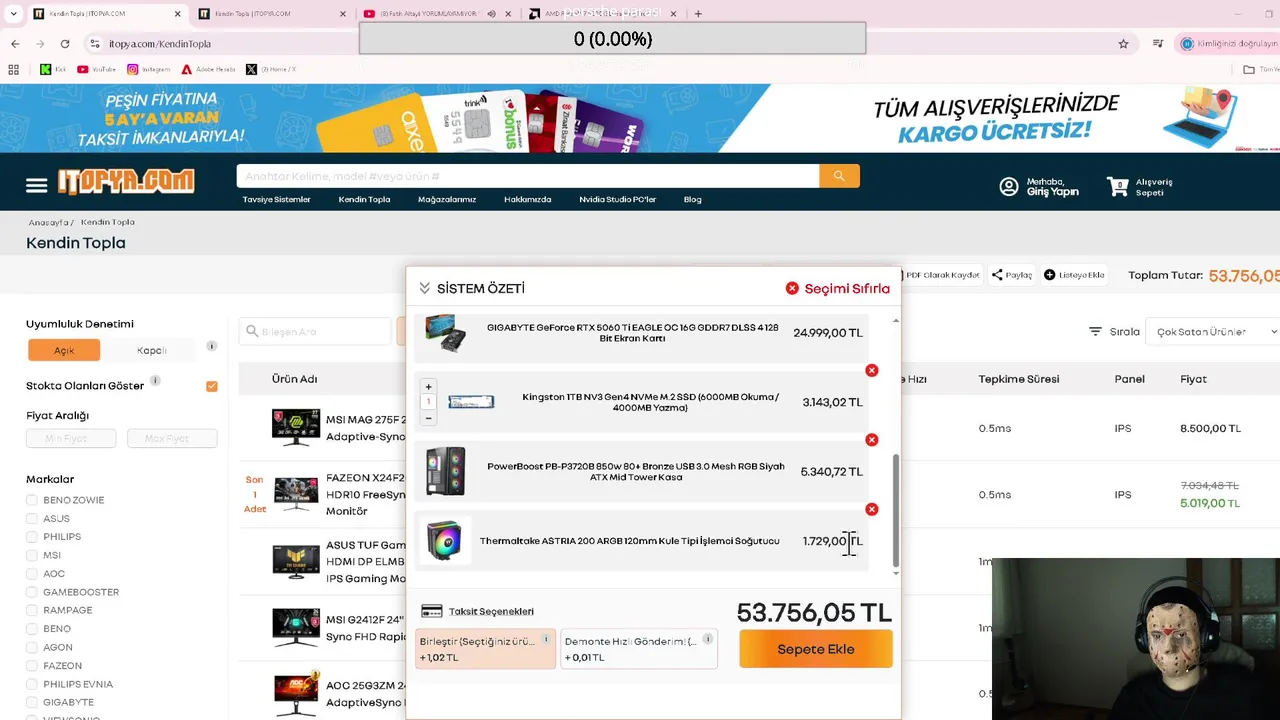Viewport: 1280px width, 720px height.
Task: Click the Sepete Ekle button
Action: click(816, 649)
